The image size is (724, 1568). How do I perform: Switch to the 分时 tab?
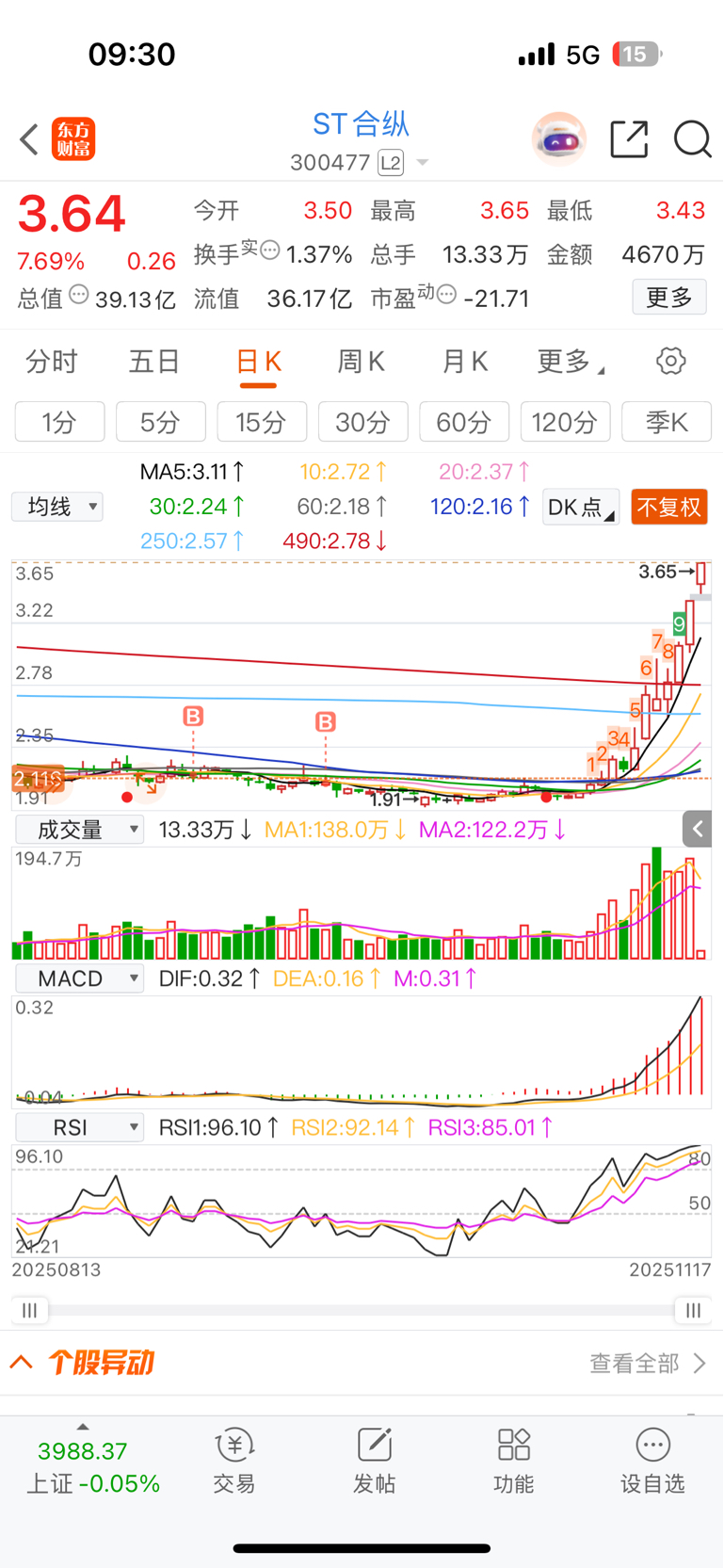(51, 362)
